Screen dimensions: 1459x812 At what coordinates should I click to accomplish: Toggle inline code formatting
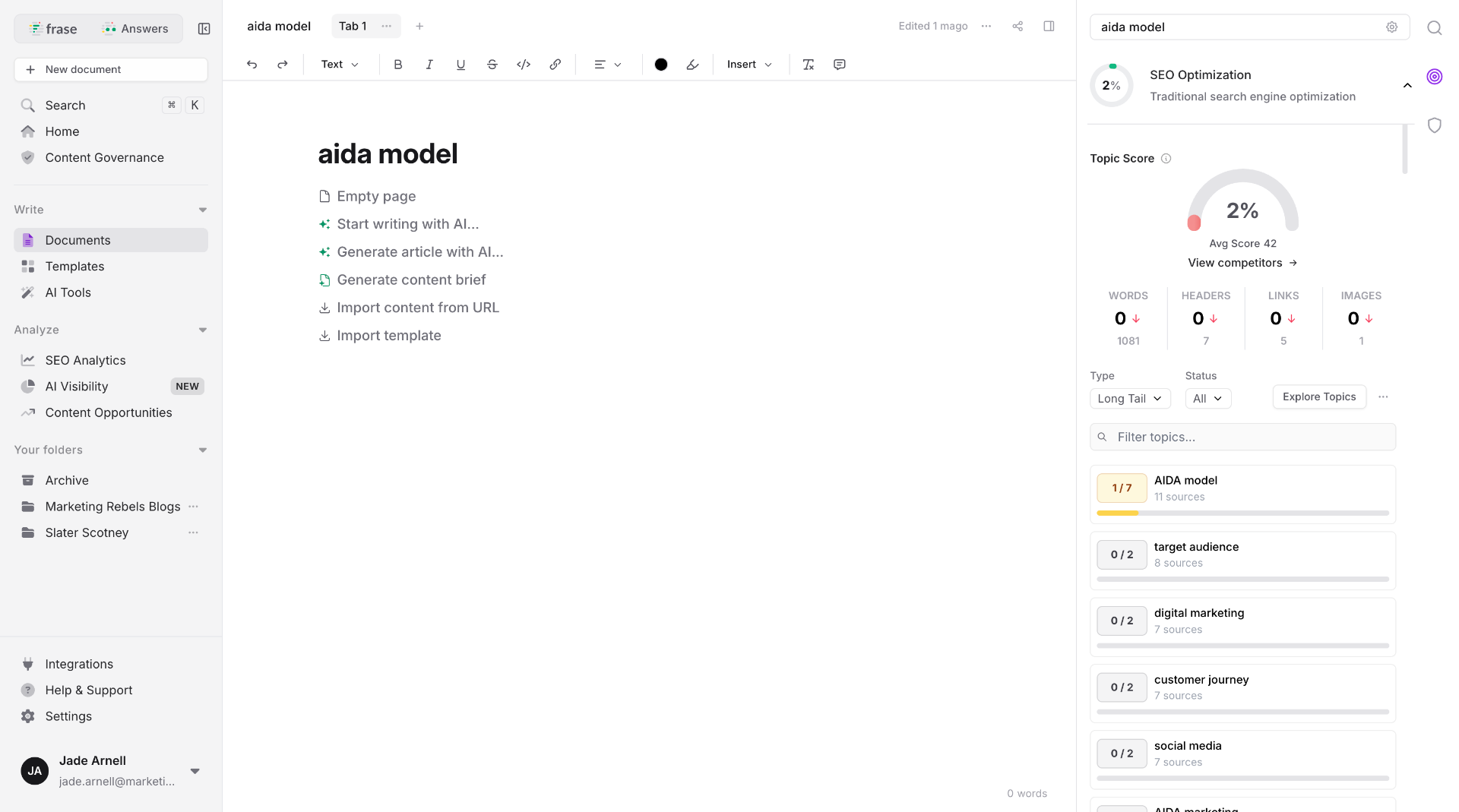click(524, 65)
